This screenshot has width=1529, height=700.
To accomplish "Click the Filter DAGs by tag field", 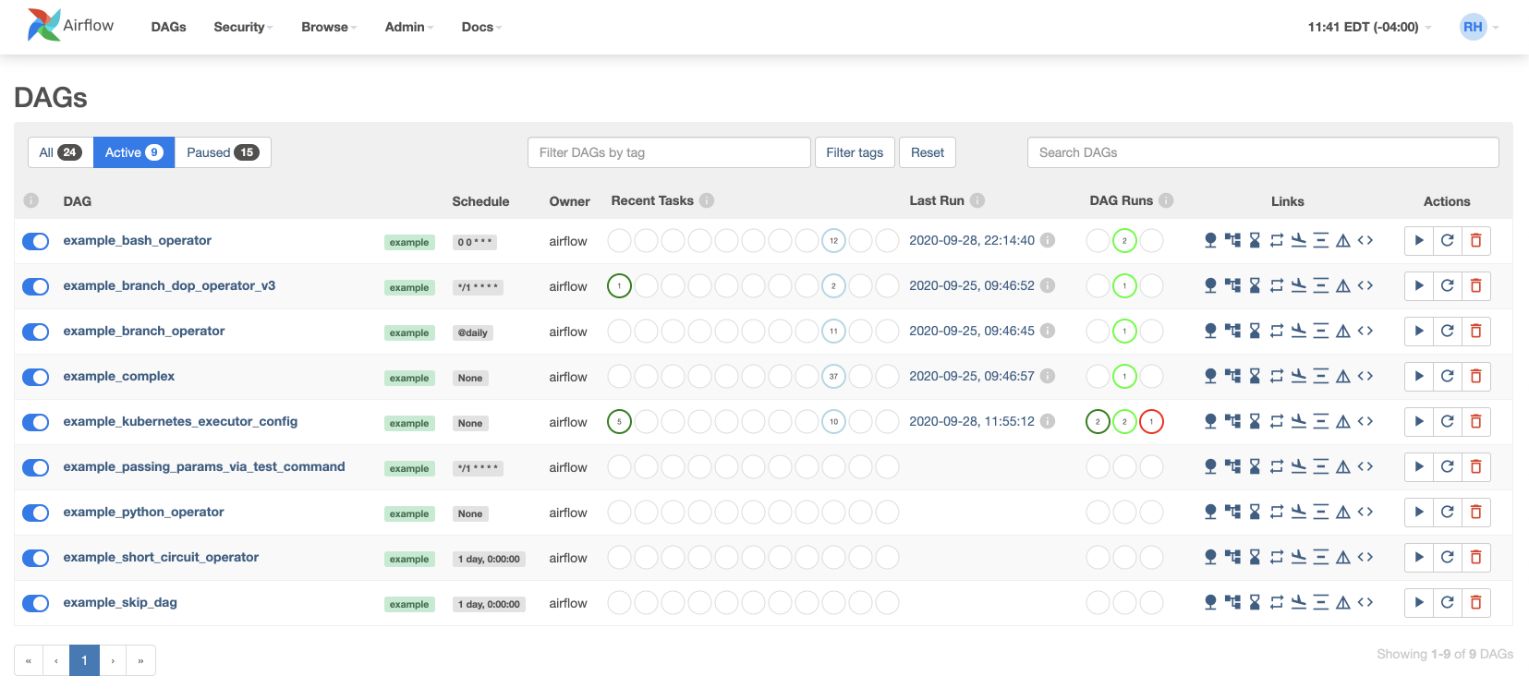I will tap(669, 152).
